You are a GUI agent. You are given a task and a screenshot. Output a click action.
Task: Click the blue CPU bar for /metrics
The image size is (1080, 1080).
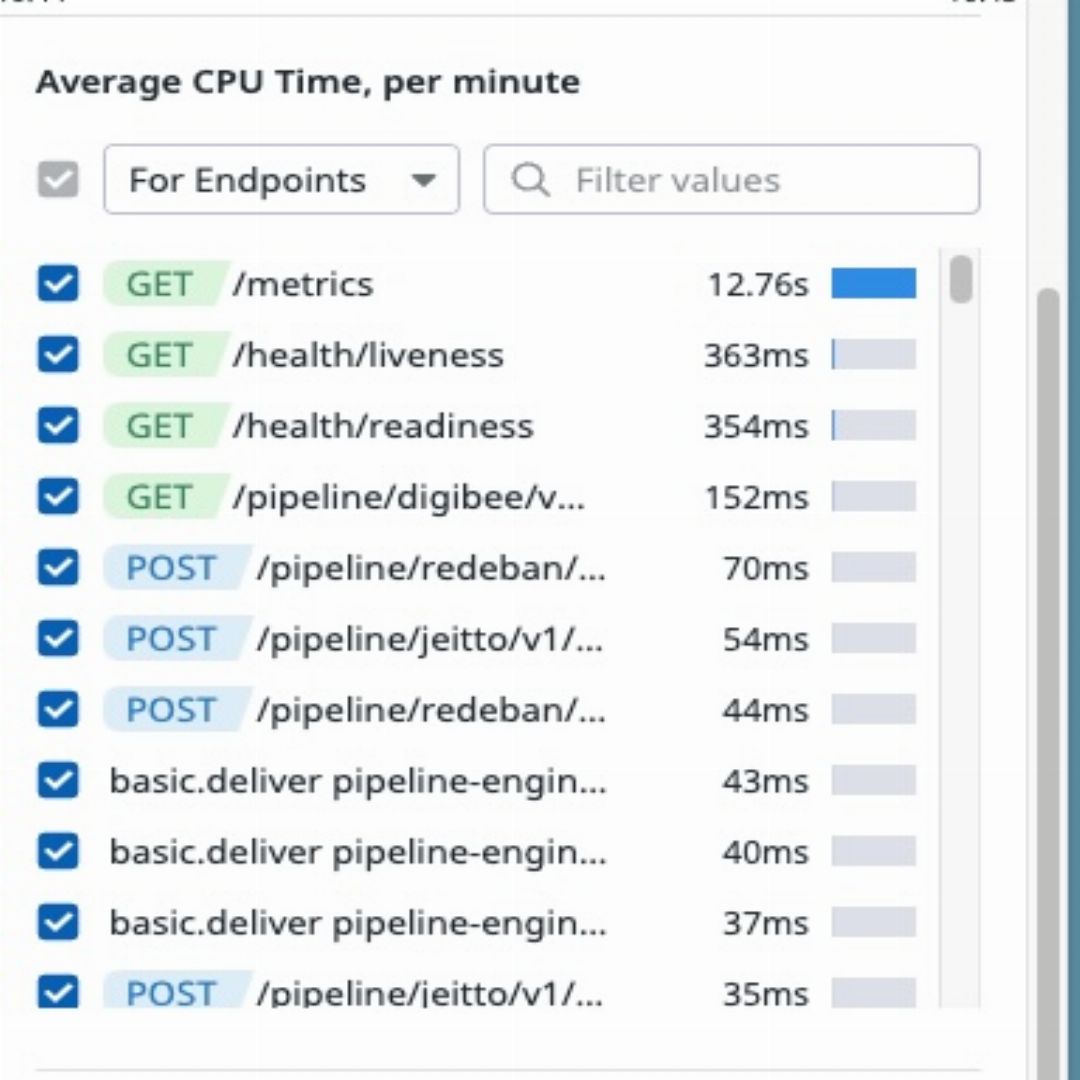(873, 284)
